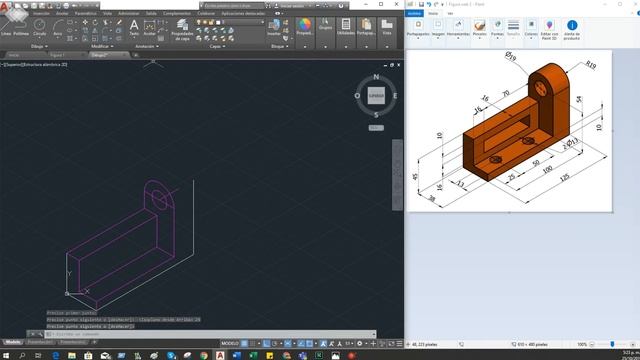Toggle polar tracking in status bar
640x360 pixels.
click(x=274, y=344)
